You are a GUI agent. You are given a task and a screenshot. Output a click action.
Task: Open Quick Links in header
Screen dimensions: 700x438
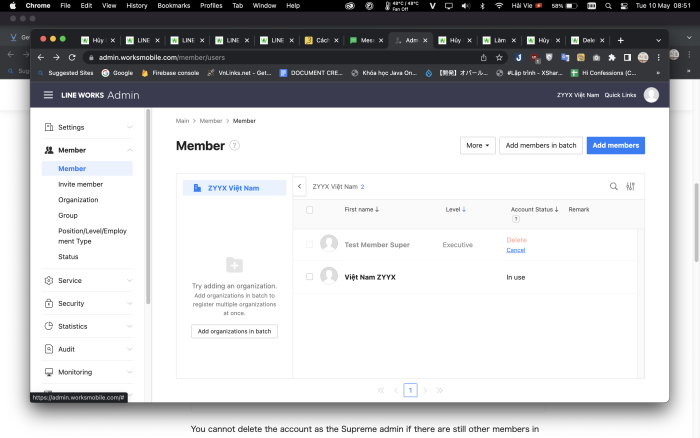click(620, 95)
